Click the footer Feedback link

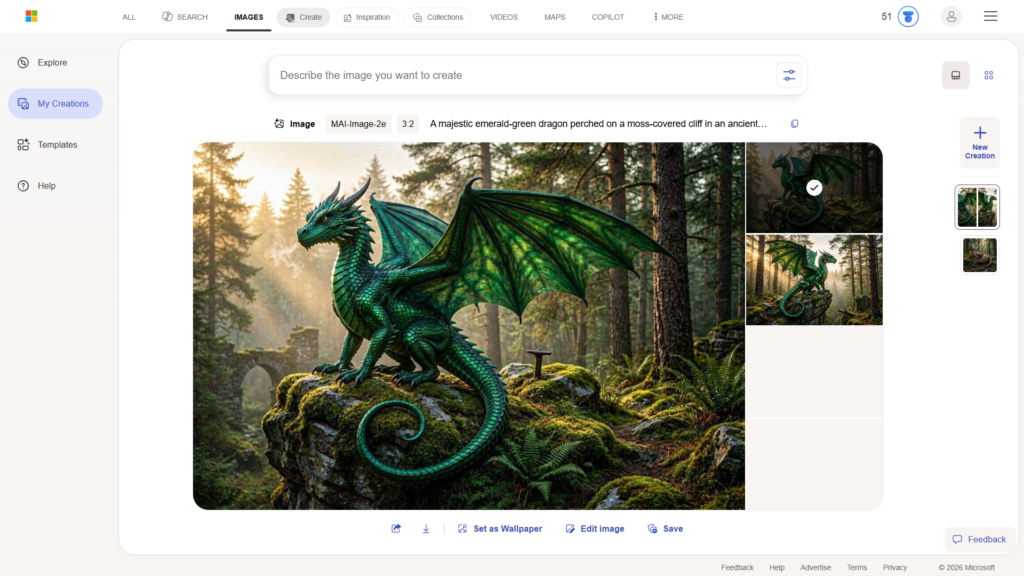tap(737, 568)
